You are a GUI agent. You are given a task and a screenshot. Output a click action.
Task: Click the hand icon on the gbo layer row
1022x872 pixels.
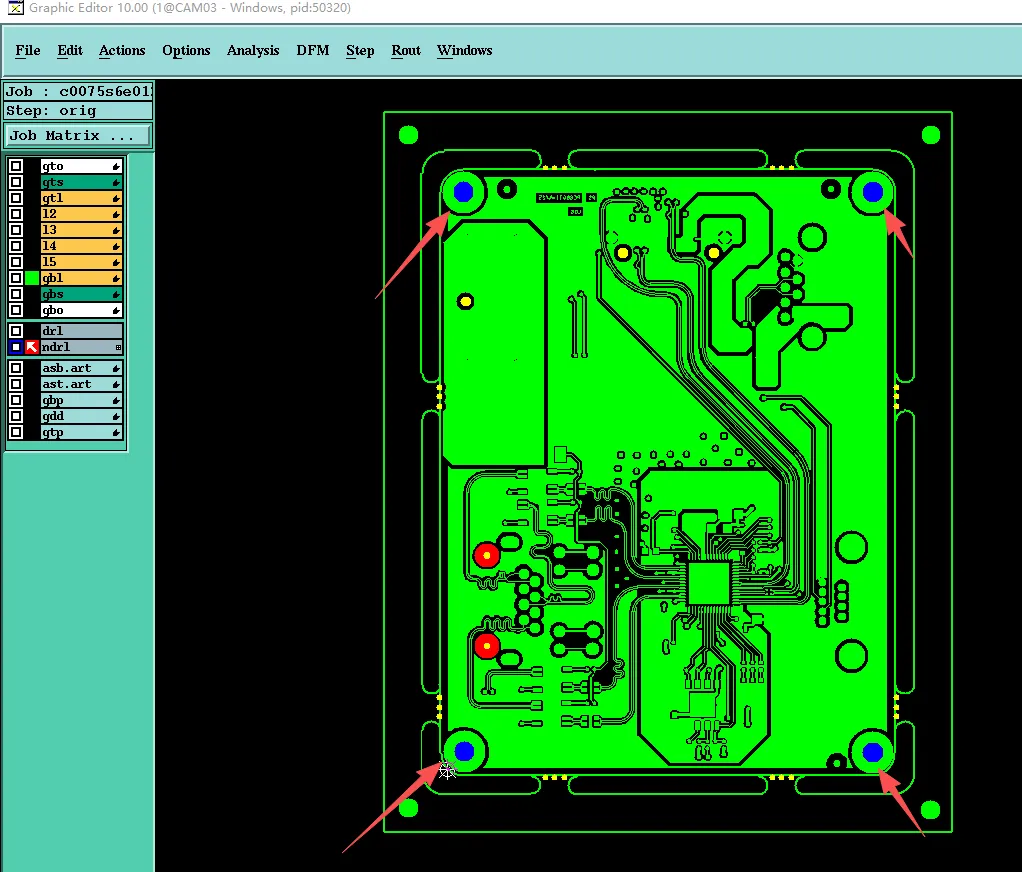click(x=116, y=310)
